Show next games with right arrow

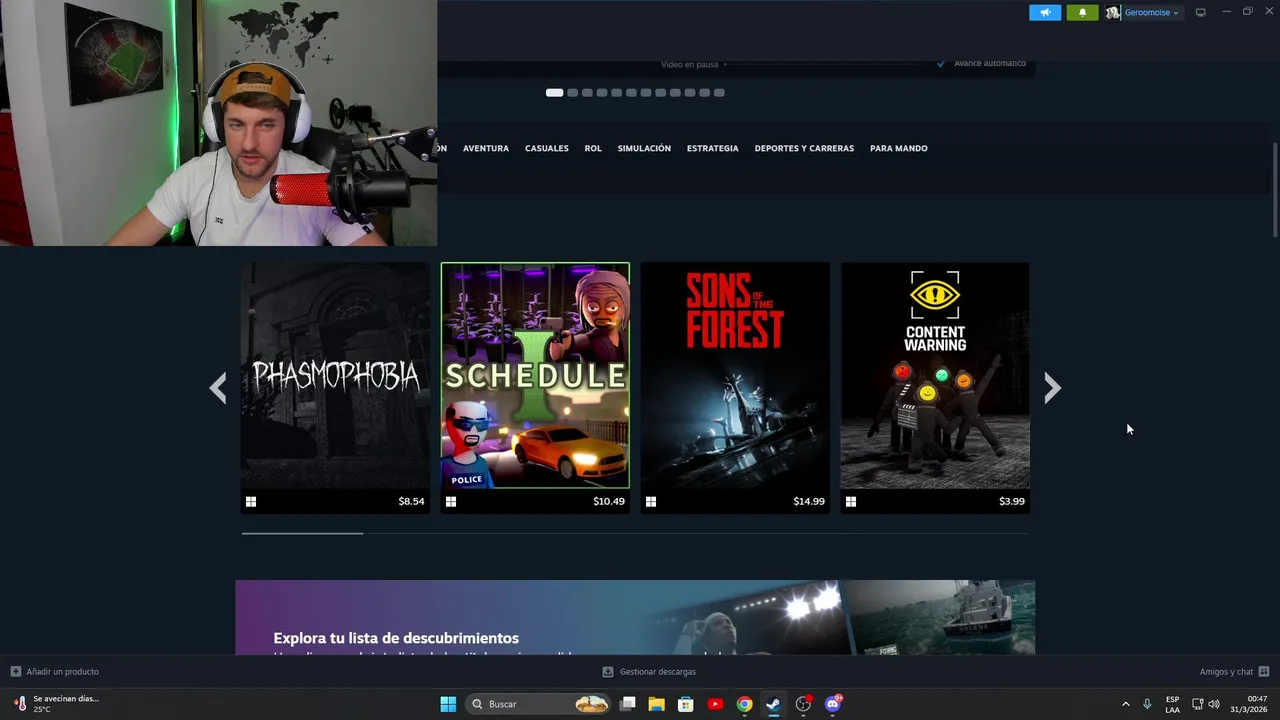coord(1052,388)
